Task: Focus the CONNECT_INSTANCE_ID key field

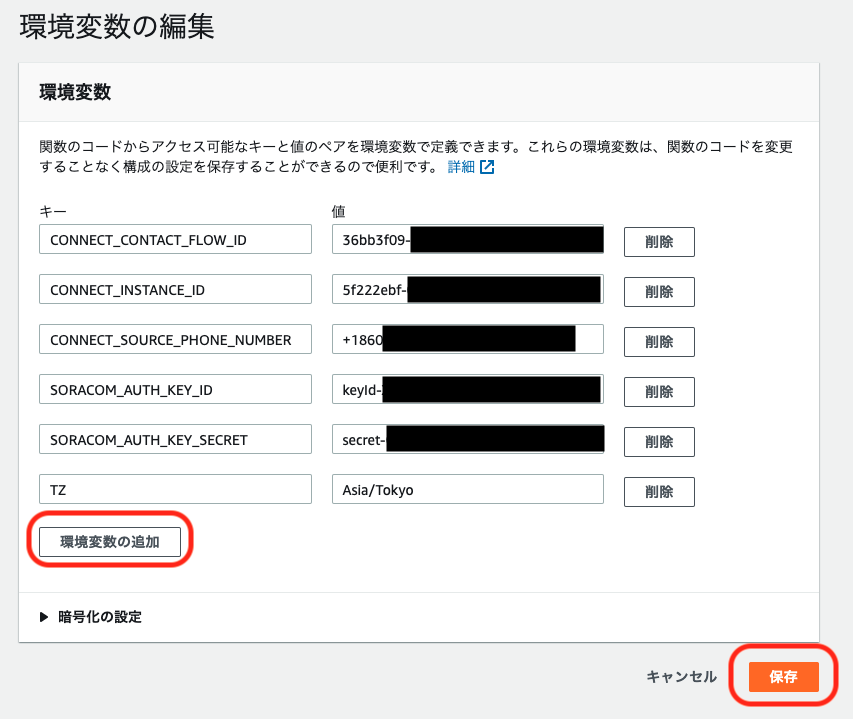Action: pos(175,289)
